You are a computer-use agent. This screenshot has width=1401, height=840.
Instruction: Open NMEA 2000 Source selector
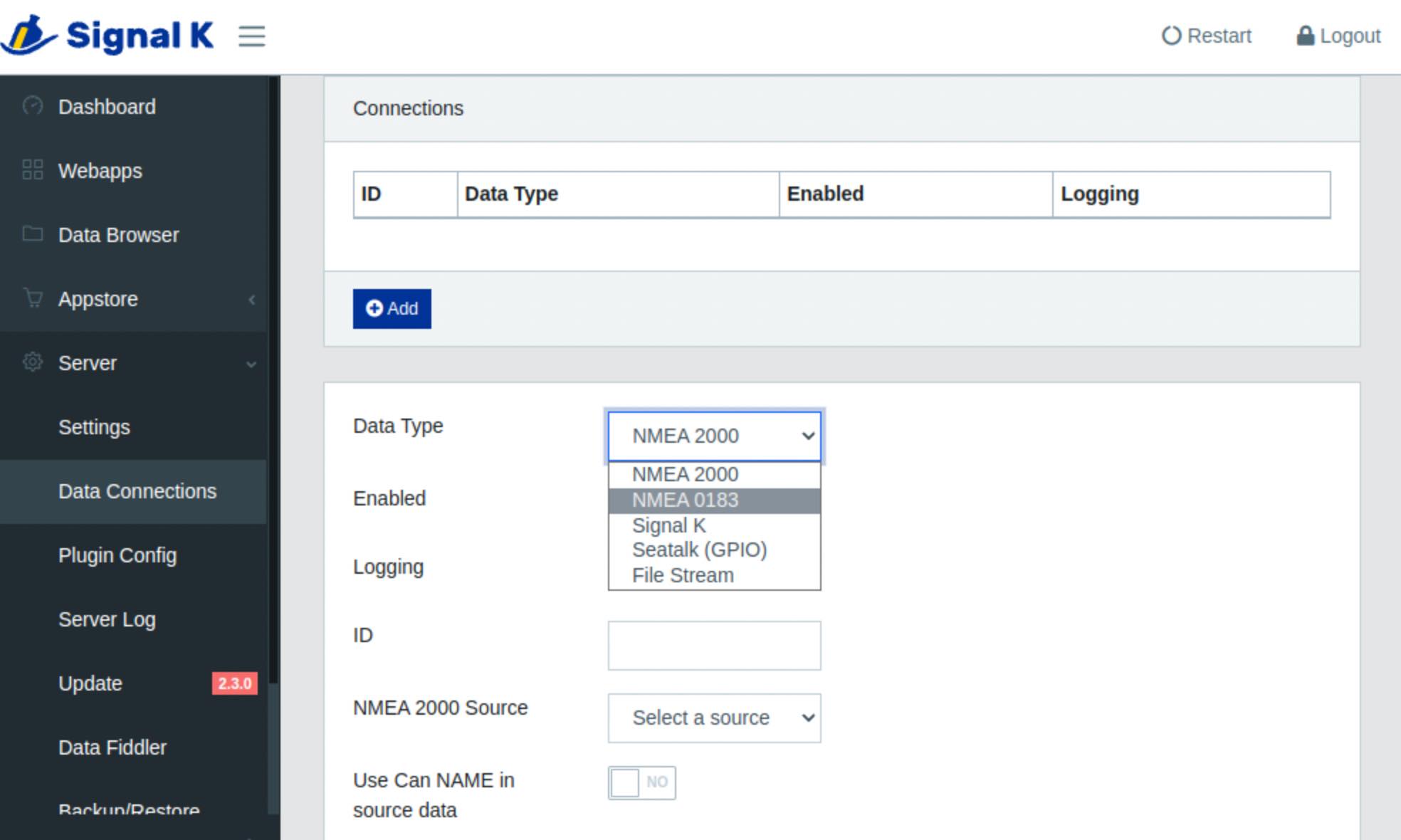[714, 718]
